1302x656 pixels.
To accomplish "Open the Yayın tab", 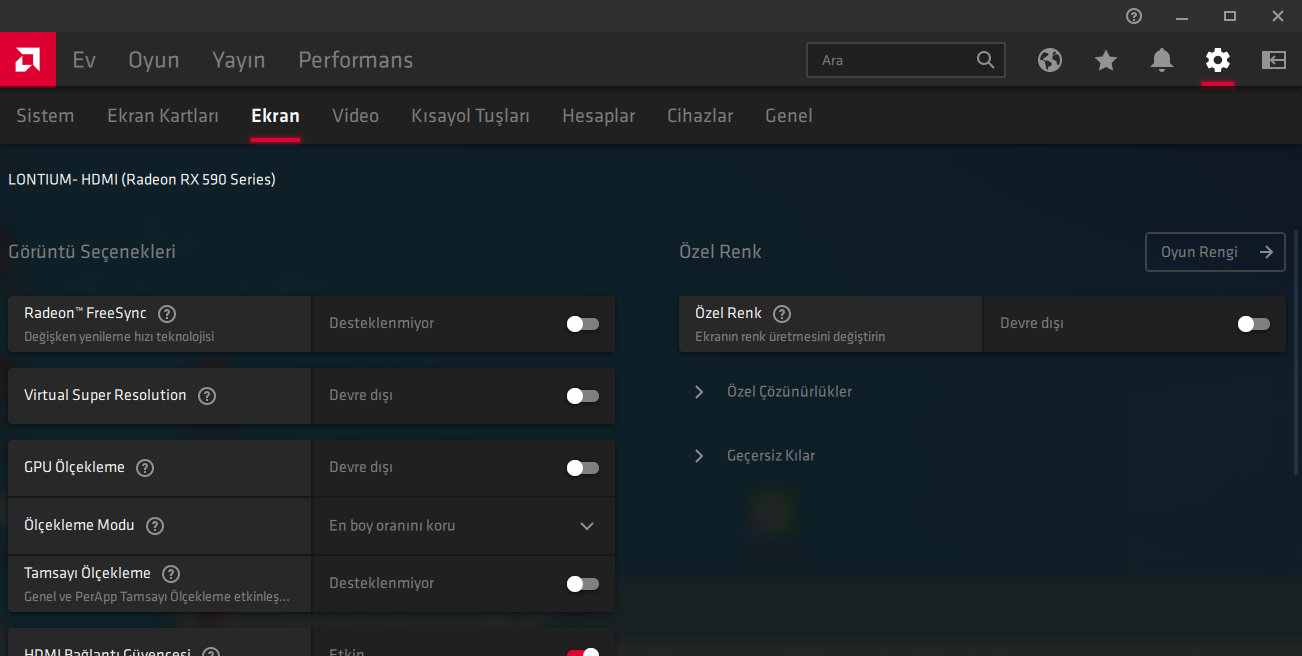I will coord(239,60).
